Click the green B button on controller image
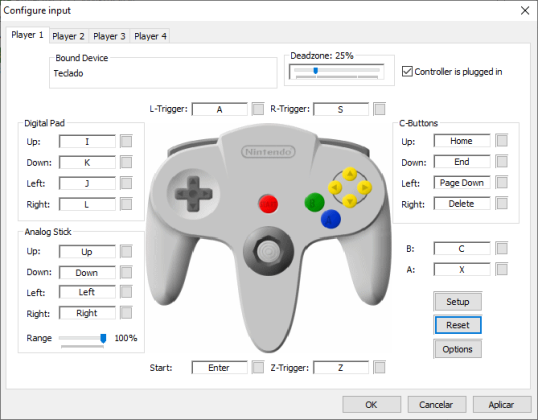538x420 pixels. pyautogui.click(x=314, y=202)
